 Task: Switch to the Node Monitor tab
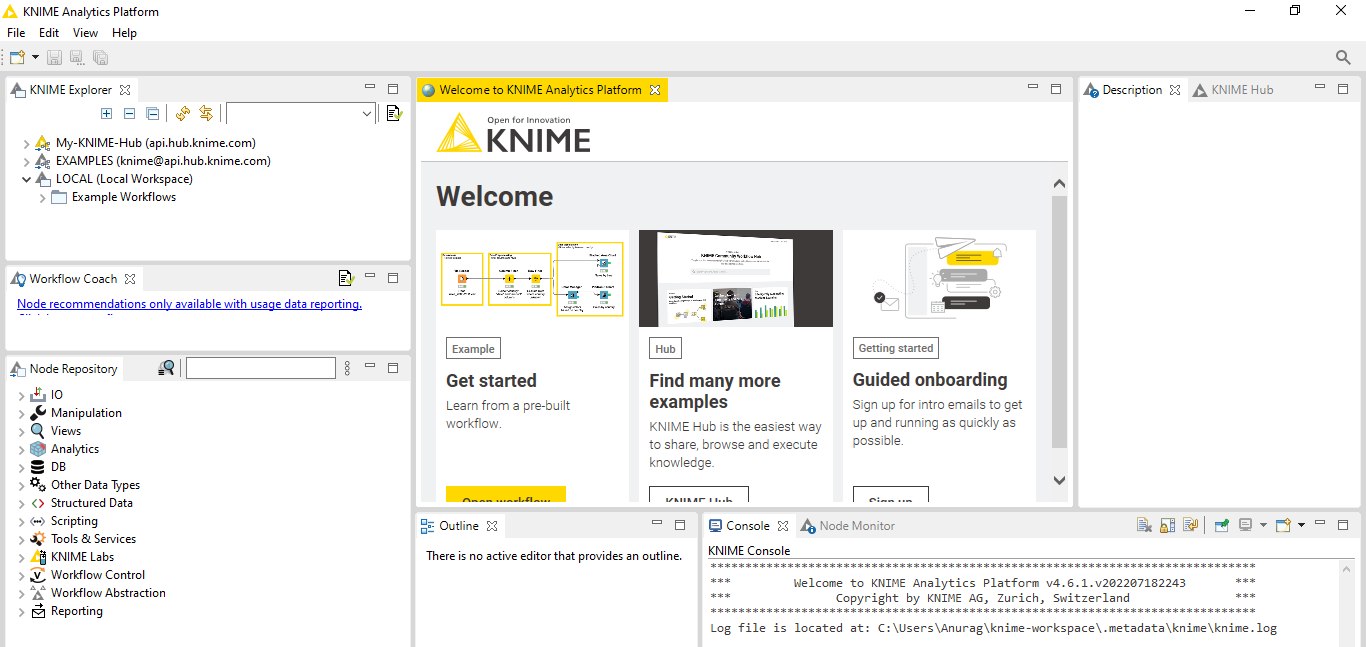pos(847,526)
